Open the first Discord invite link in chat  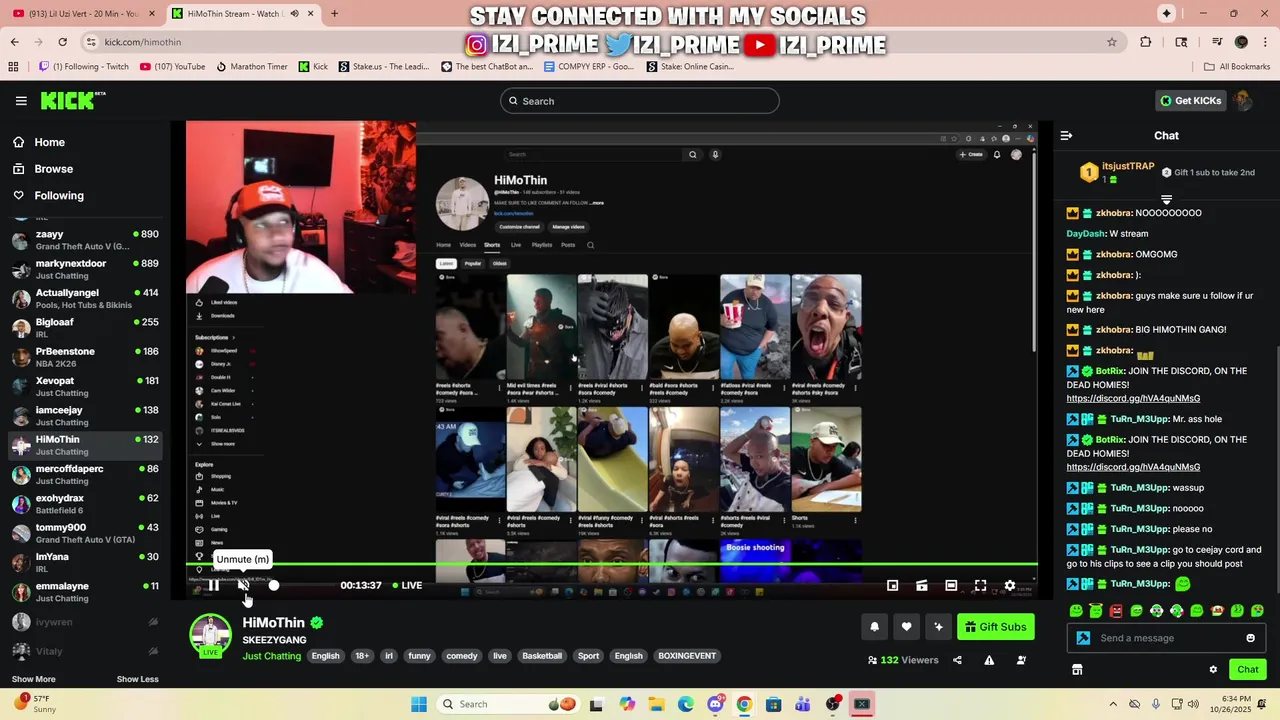click(x=1133, y=398)
